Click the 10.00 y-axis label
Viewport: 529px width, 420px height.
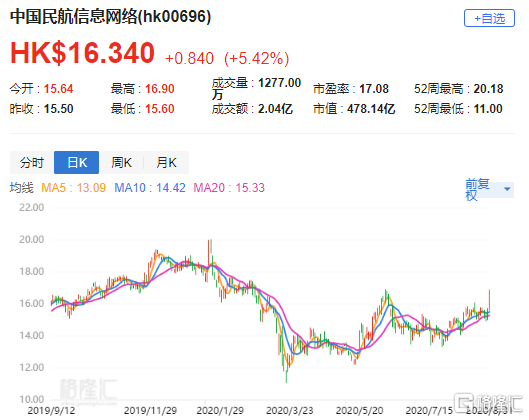pyautogui.click(x=31, y=399)
